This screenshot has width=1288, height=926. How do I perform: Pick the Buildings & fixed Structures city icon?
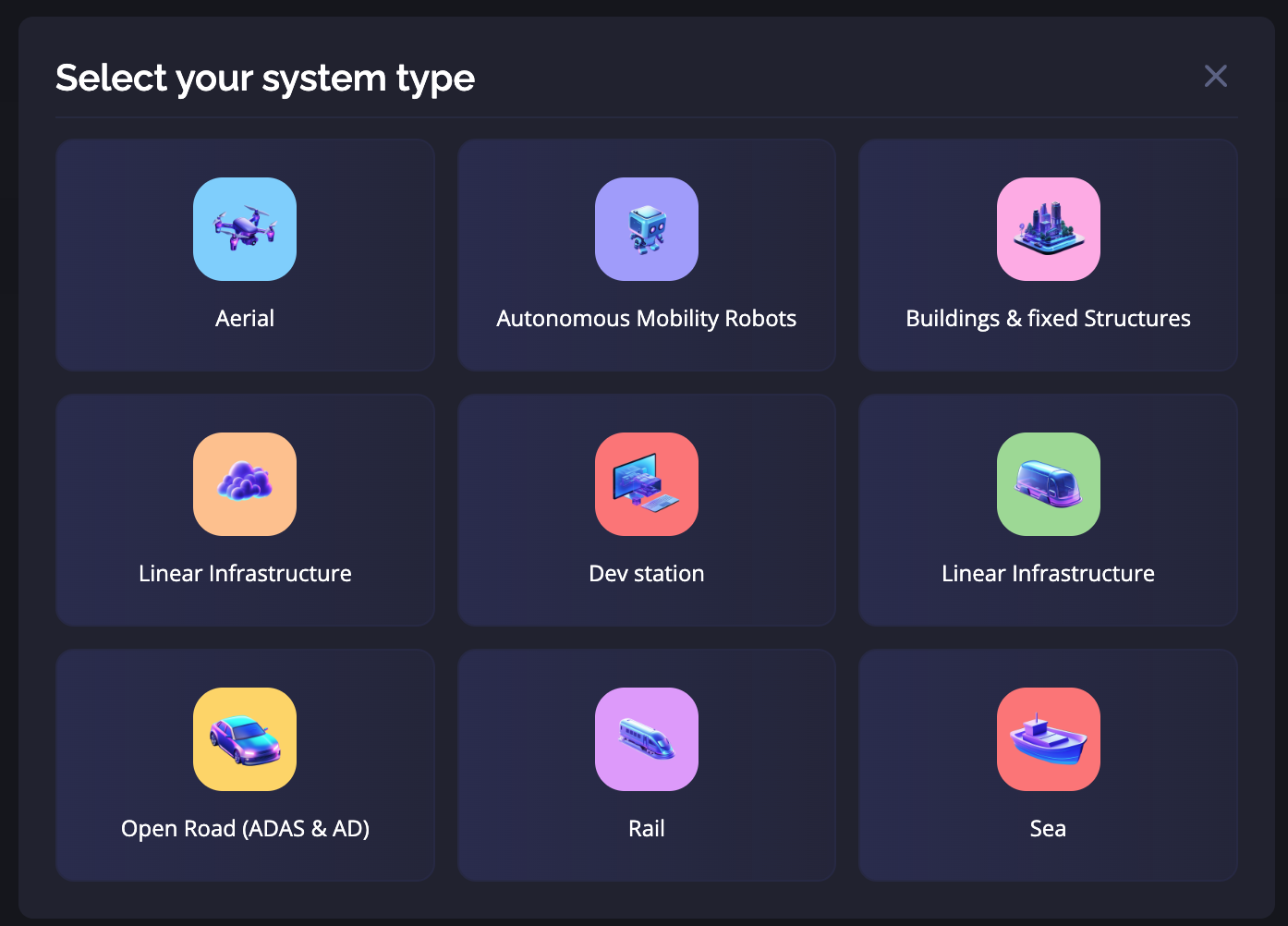pos(1049,229)
